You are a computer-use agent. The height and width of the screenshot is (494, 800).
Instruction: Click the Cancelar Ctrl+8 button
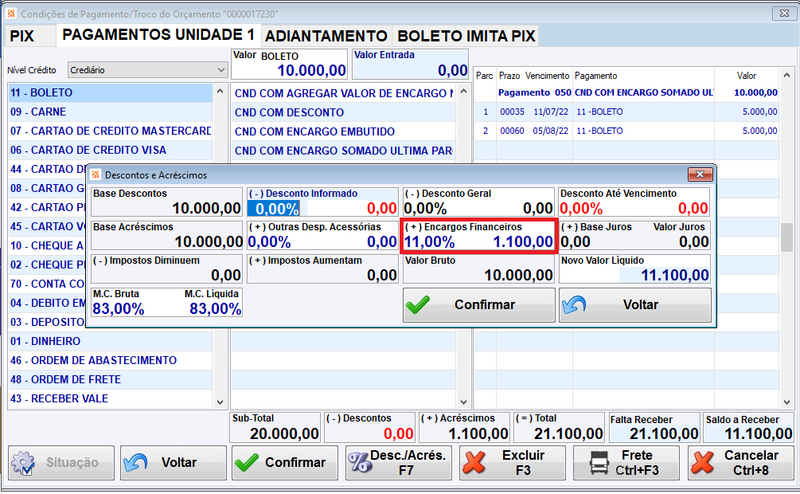[740, 463]
